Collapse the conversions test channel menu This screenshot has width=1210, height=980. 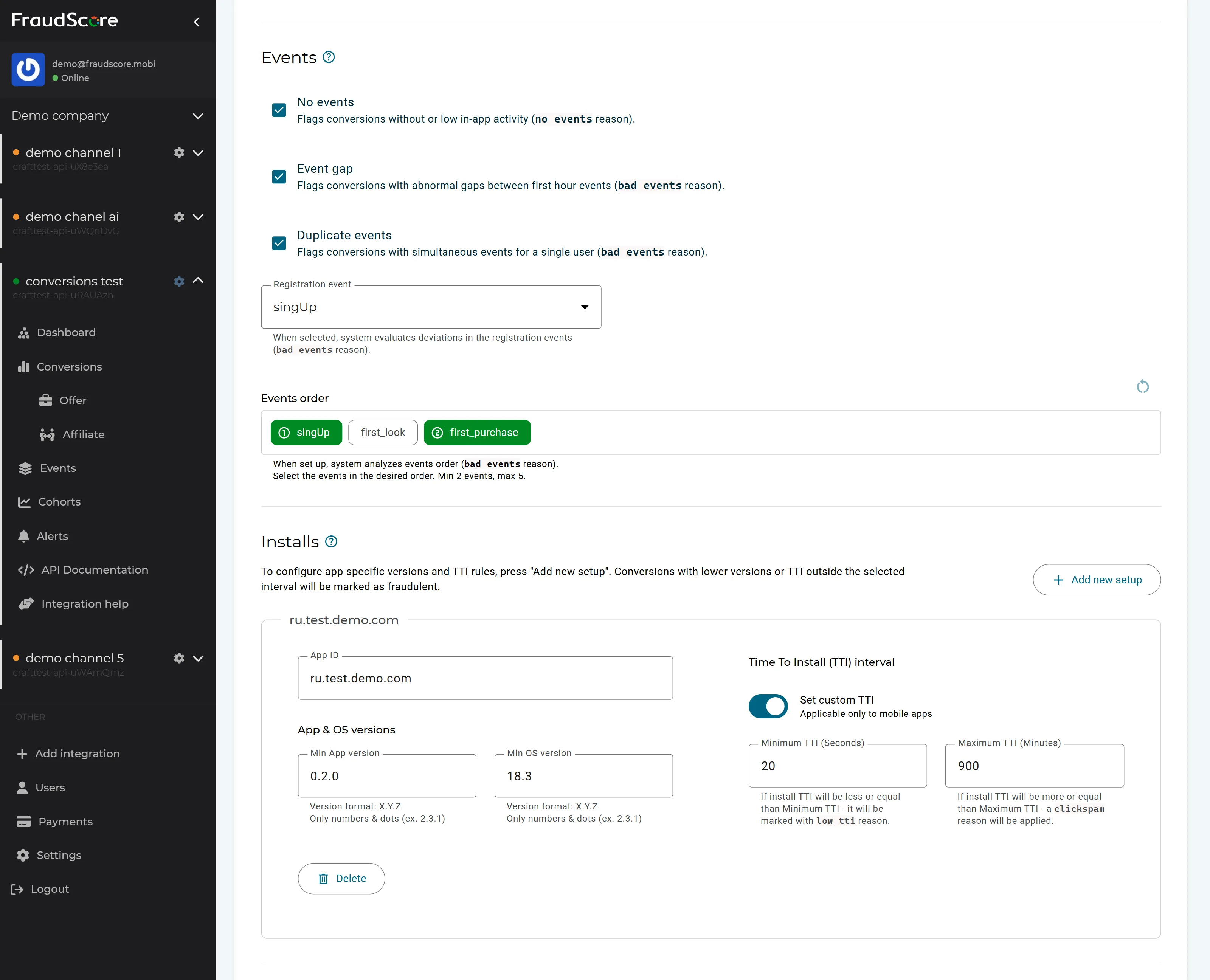(198, 281)
